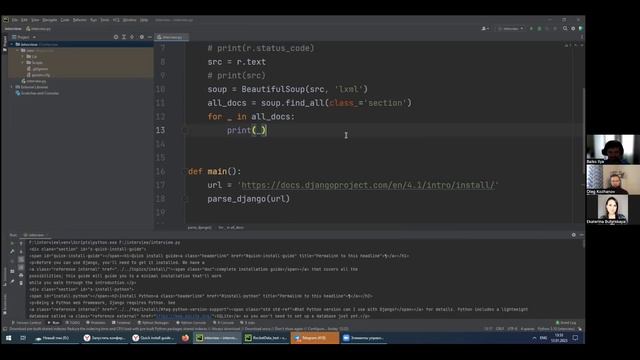Open the View menu
Viewport: 640px width, 360px height.
coord(36,20)
